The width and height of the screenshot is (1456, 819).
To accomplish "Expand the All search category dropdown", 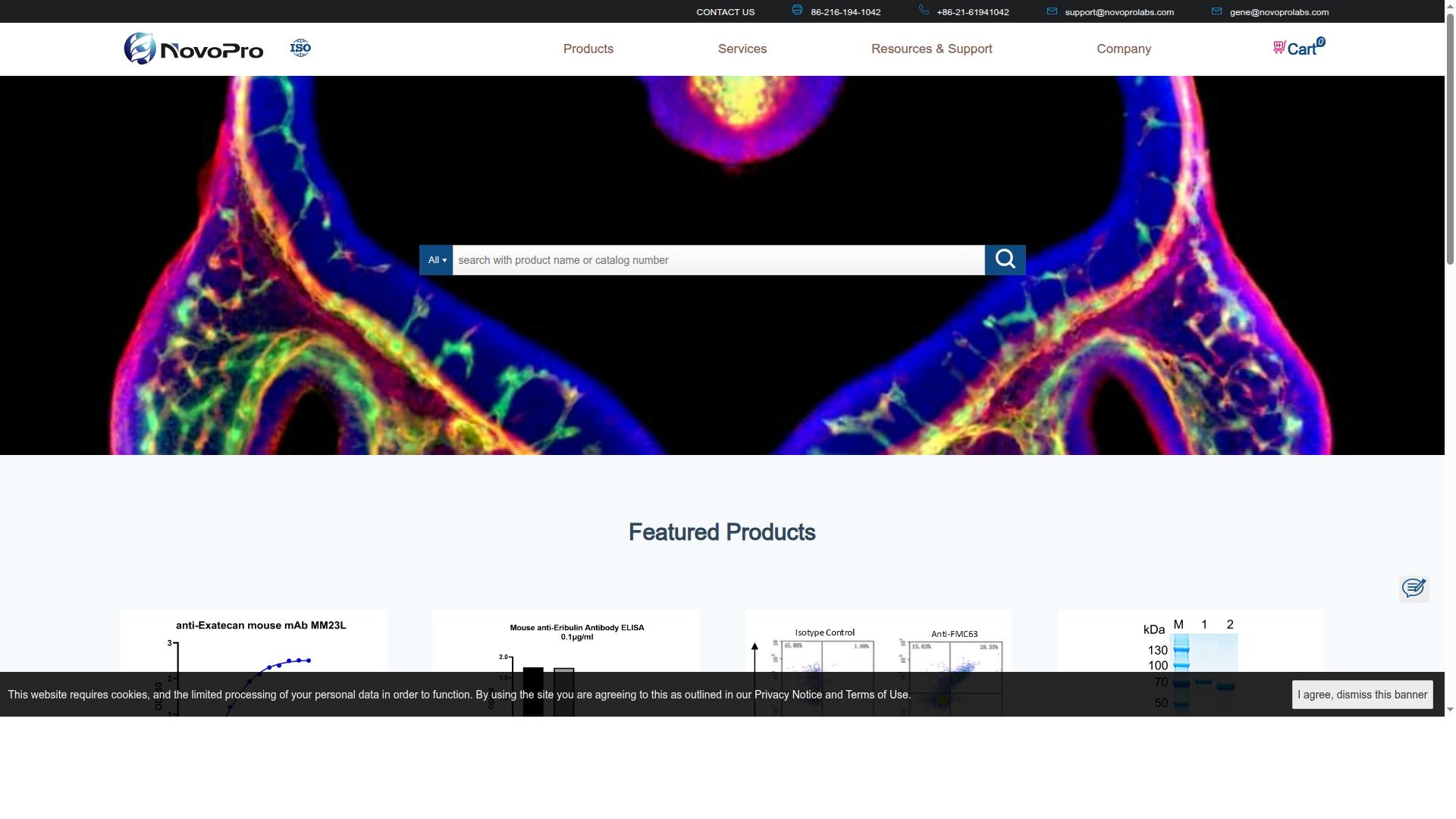I will (x=436, y=260).
